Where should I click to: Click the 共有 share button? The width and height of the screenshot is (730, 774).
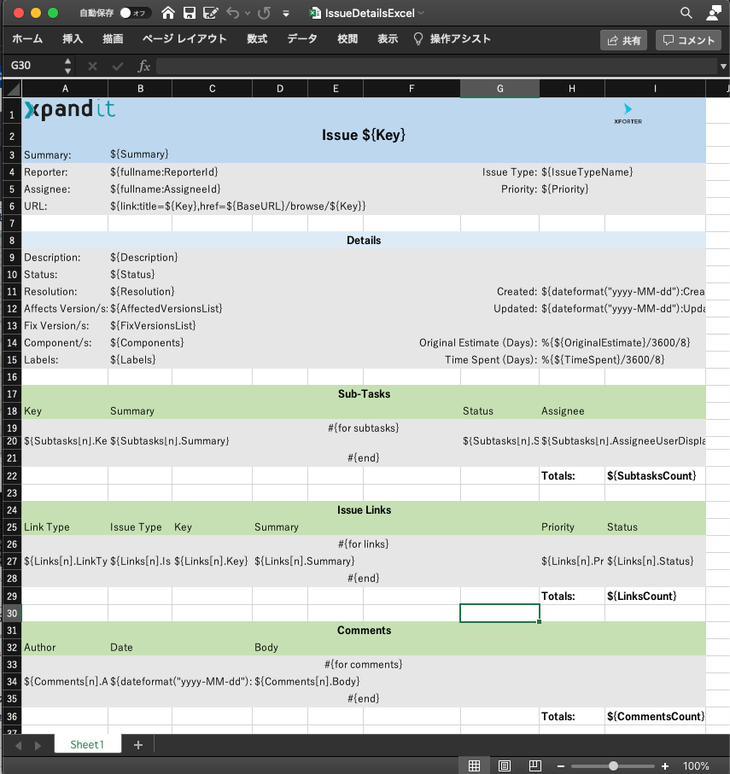click(624, 40)
